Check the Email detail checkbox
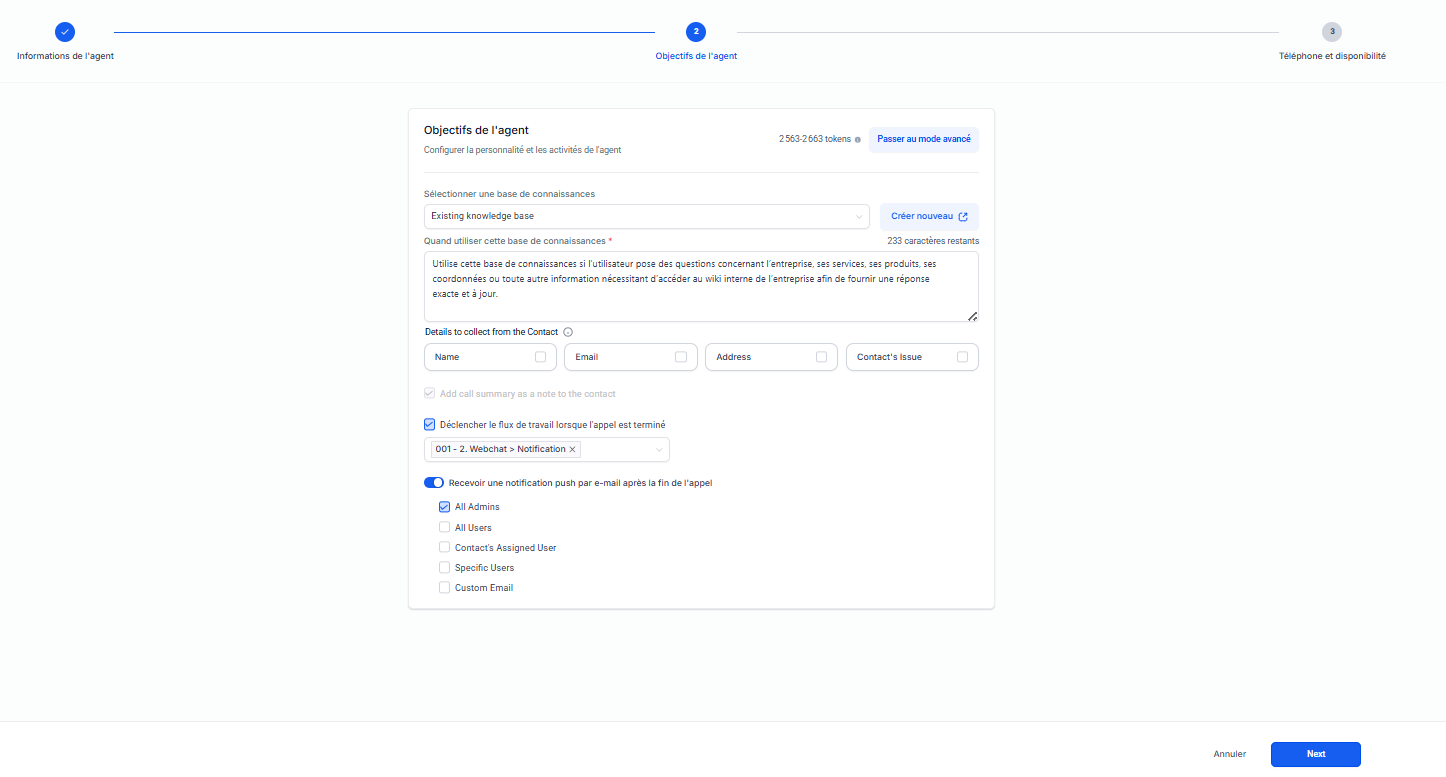The width and height of the screenshot is (1446, 777). click(x=681, y=357)
